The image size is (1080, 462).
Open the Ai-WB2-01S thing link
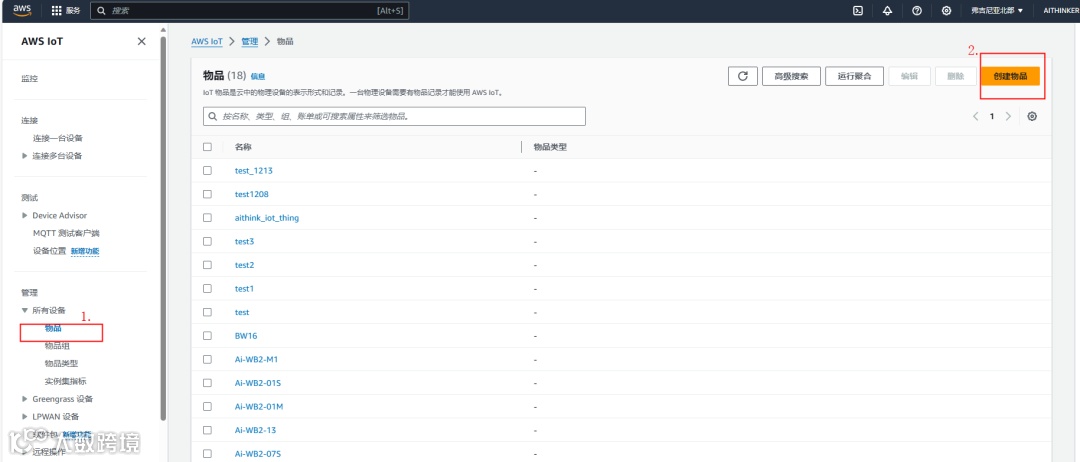click(258, 383)
